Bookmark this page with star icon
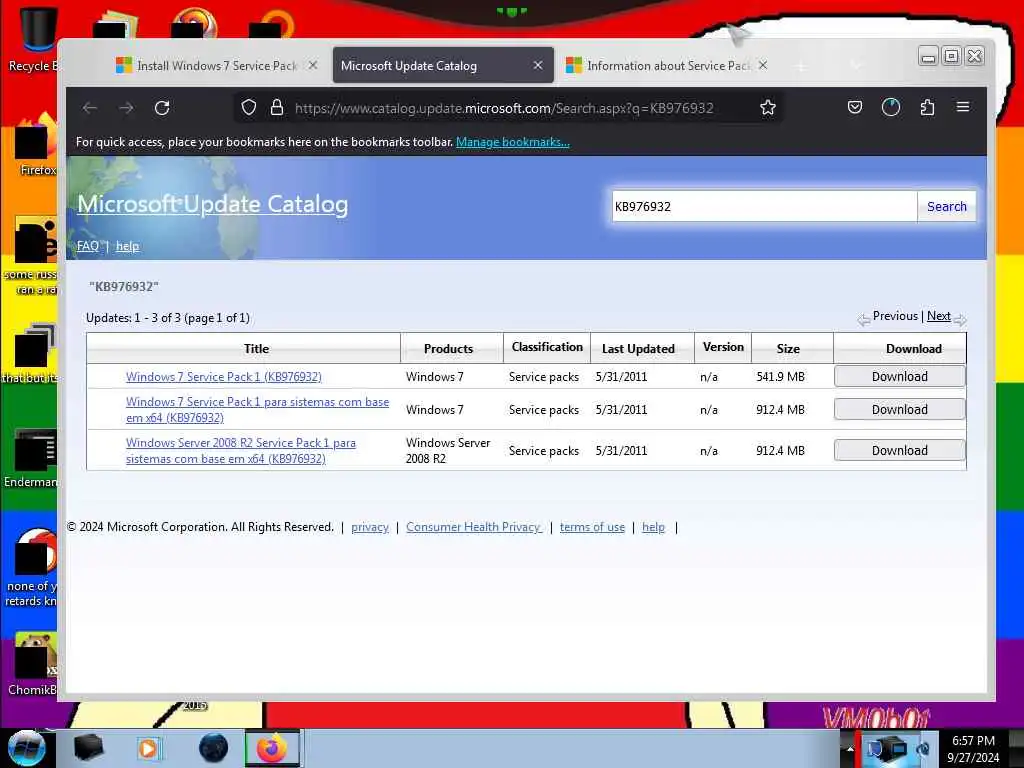Viewport: 1024px width, 768px height. tap(768, 108)
